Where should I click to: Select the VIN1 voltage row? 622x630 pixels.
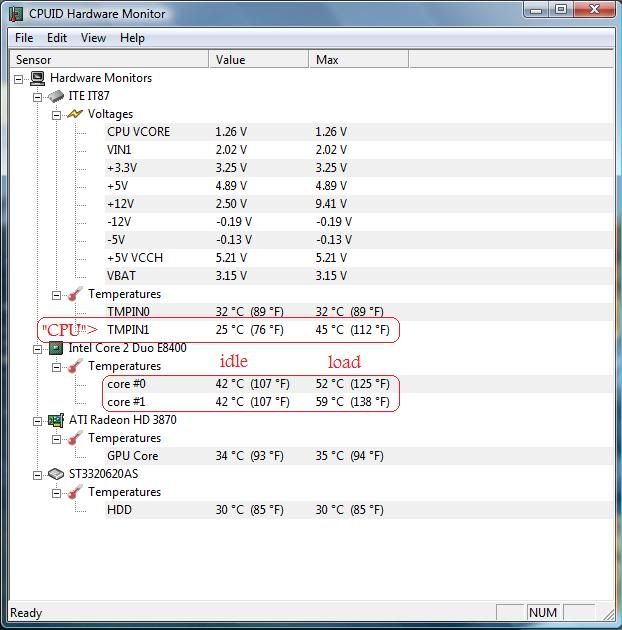point(359,150)
